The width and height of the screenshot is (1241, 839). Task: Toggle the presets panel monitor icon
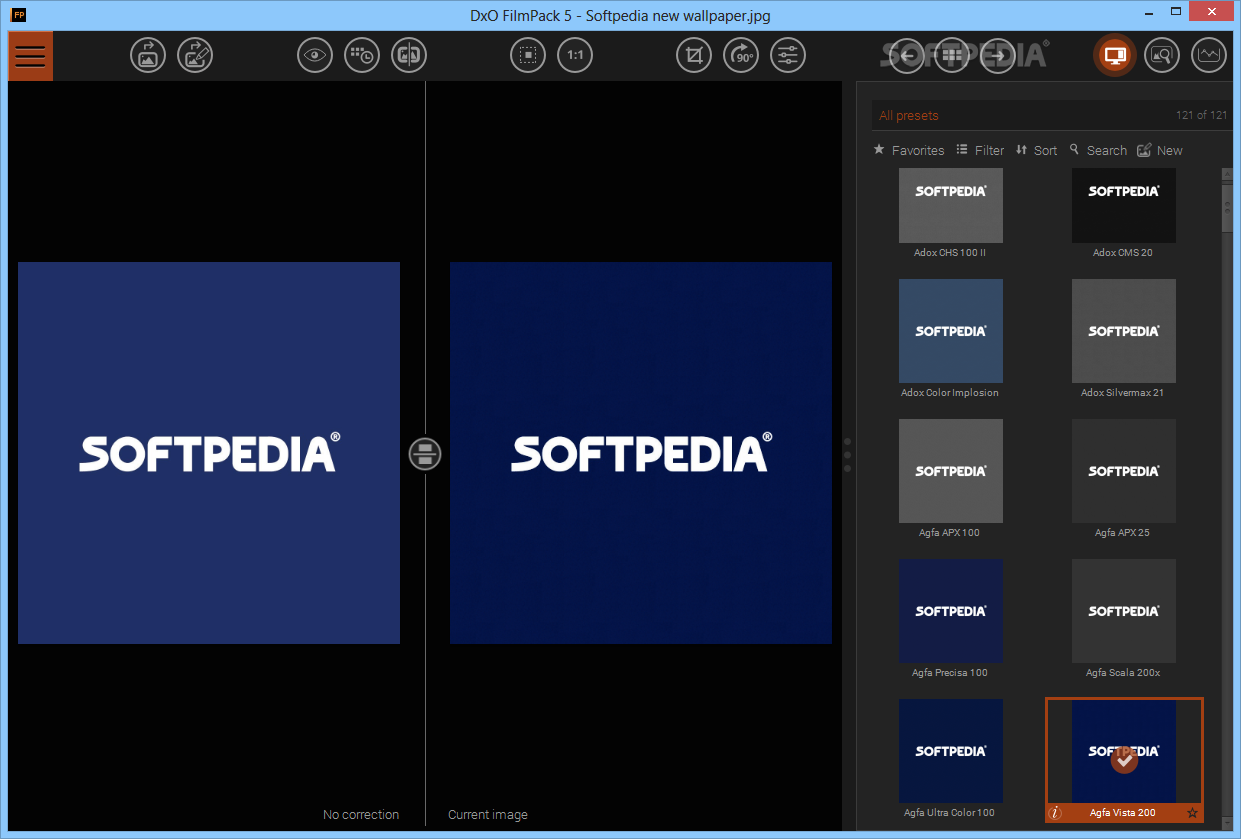click(x=1115, y=55)
